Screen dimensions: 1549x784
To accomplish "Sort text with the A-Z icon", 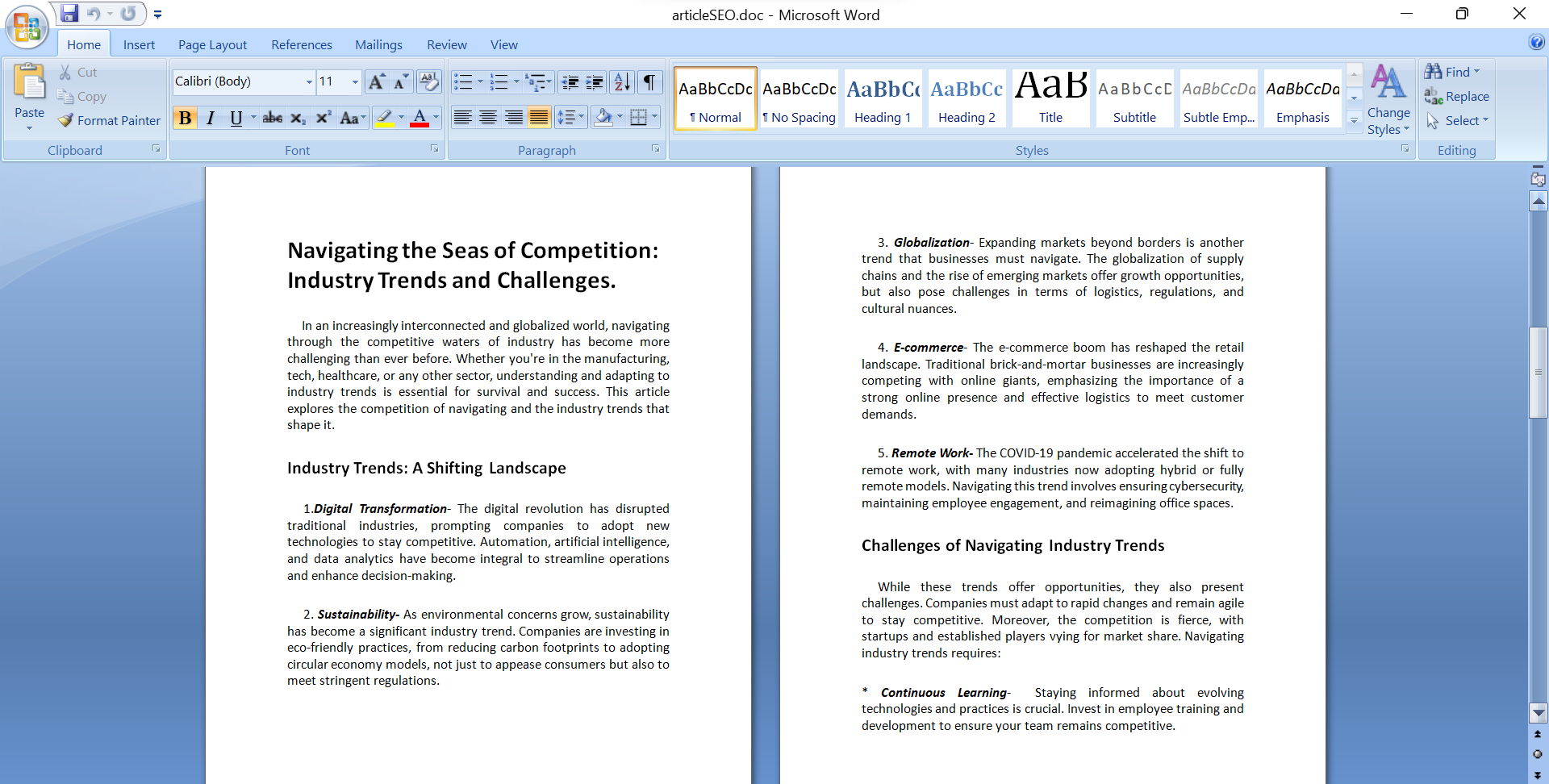I will [622, 81].
